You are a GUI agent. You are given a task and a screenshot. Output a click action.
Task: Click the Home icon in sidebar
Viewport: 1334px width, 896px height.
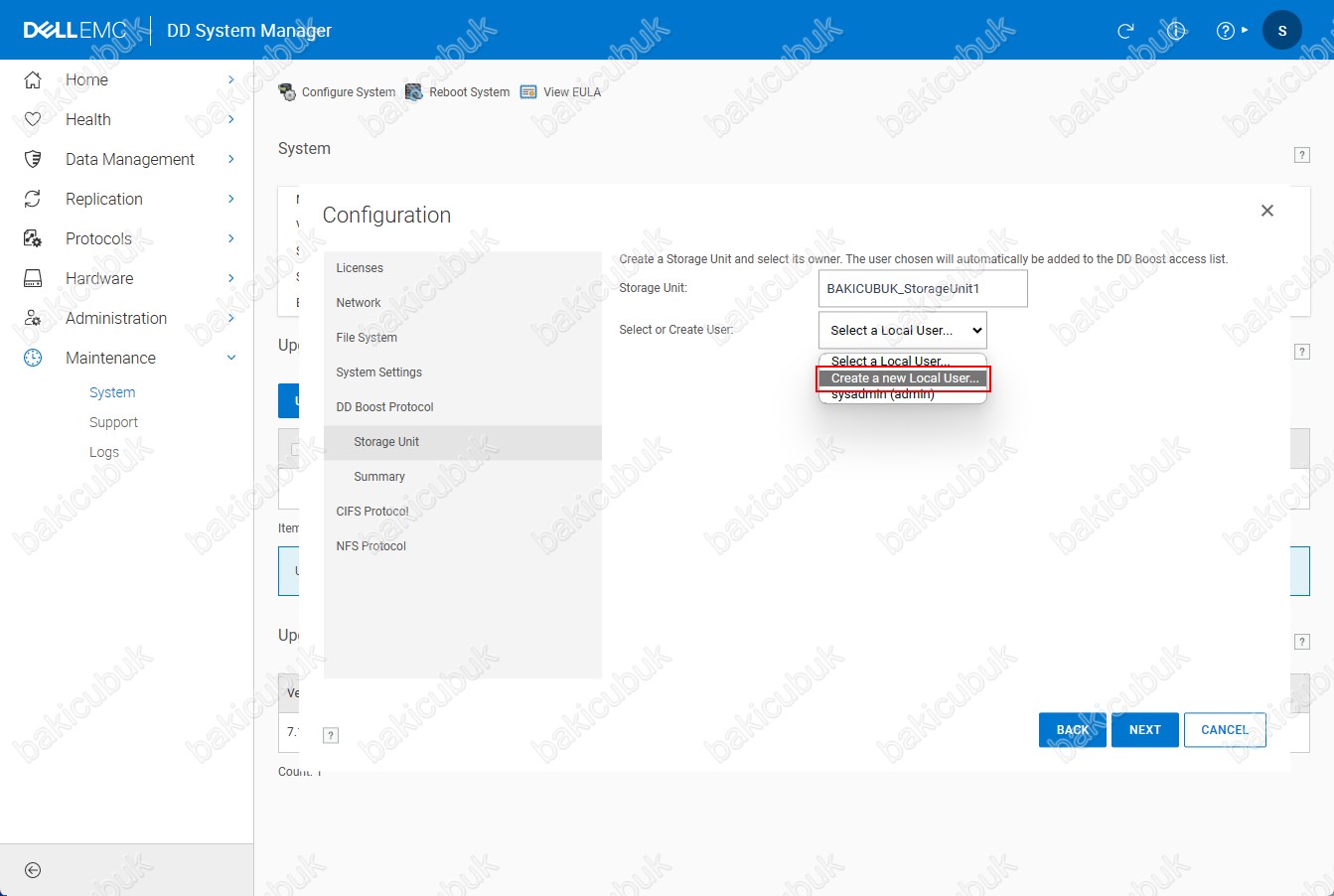click(x=33, y=79)
